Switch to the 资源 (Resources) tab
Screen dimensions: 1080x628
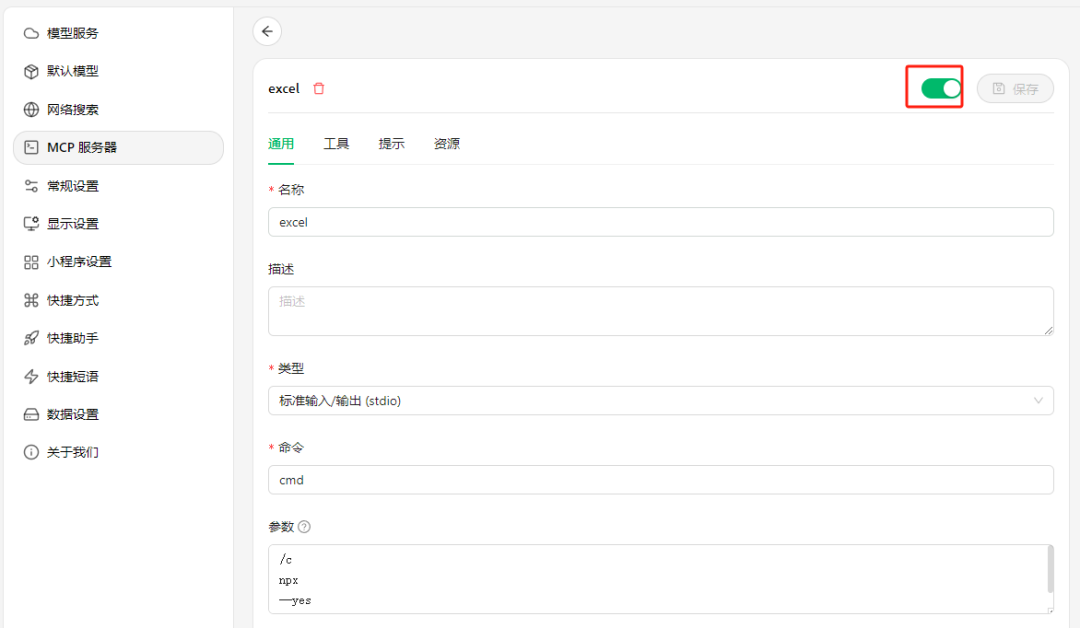(446, 143)
